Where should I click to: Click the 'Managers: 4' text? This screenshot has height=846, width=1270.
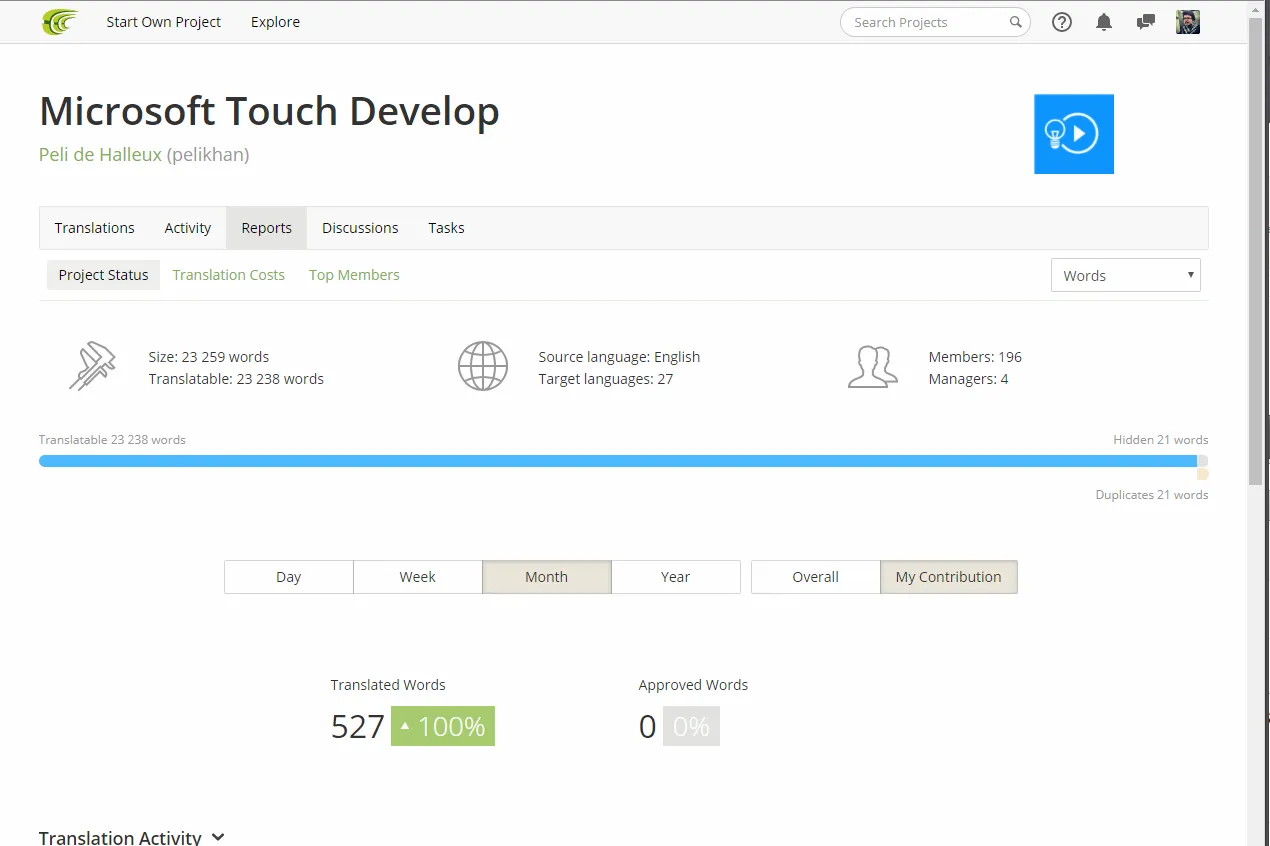coord(968,379)
